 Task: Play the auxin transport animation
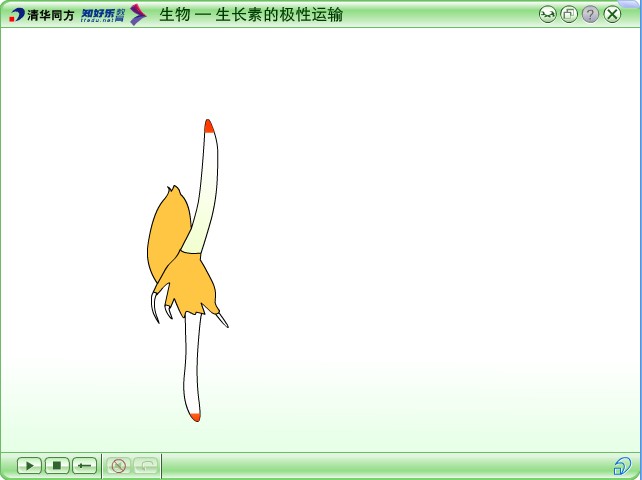coord(29,466)
